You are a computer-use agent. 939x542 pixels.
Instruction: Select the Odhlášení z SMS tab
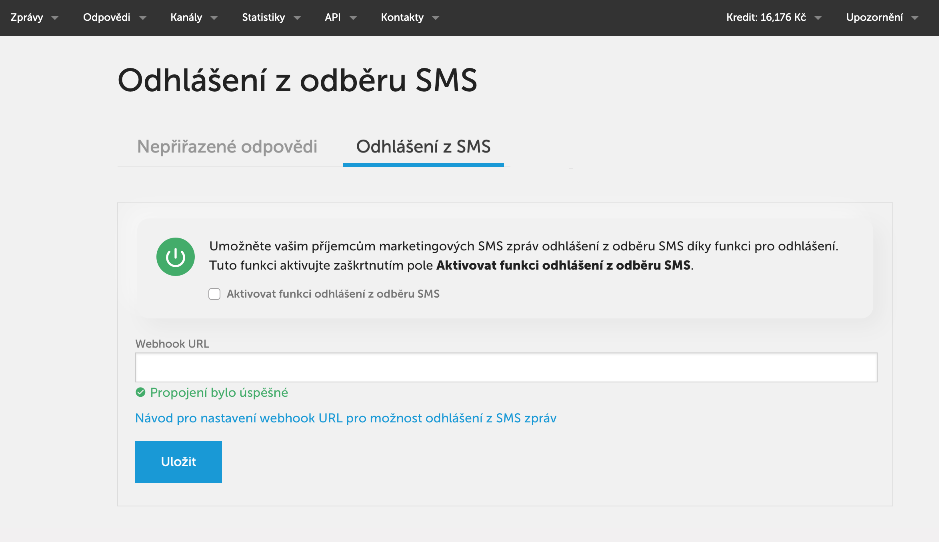(x=423, y=147)
